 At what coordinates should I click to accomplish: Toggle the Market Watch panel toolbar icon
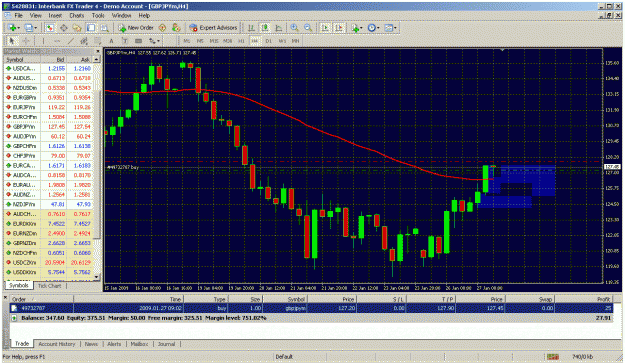pyautogui.click(x=50, y=28)
